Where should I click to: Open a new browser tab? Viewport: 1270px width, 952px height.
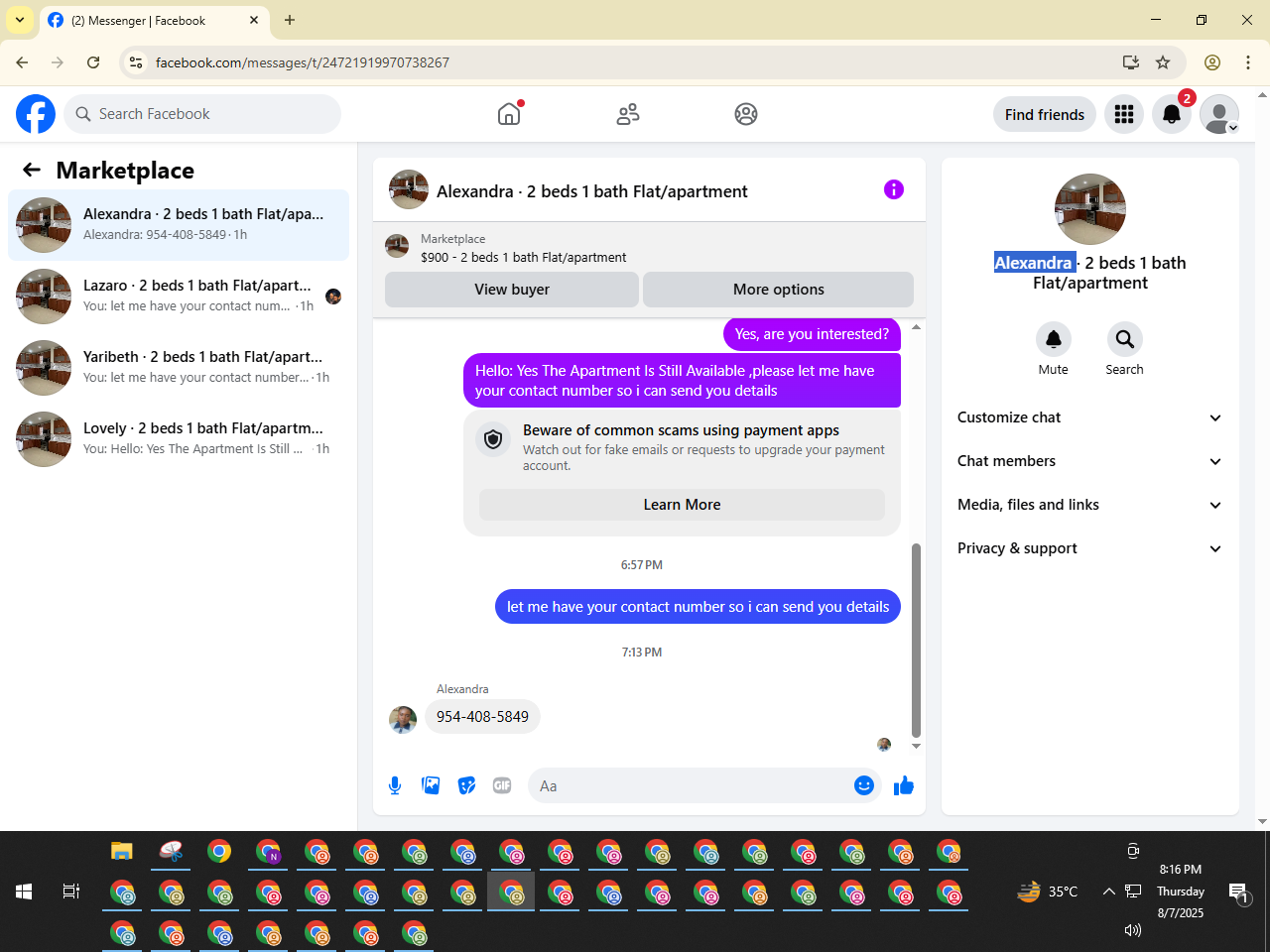[290, 20]
